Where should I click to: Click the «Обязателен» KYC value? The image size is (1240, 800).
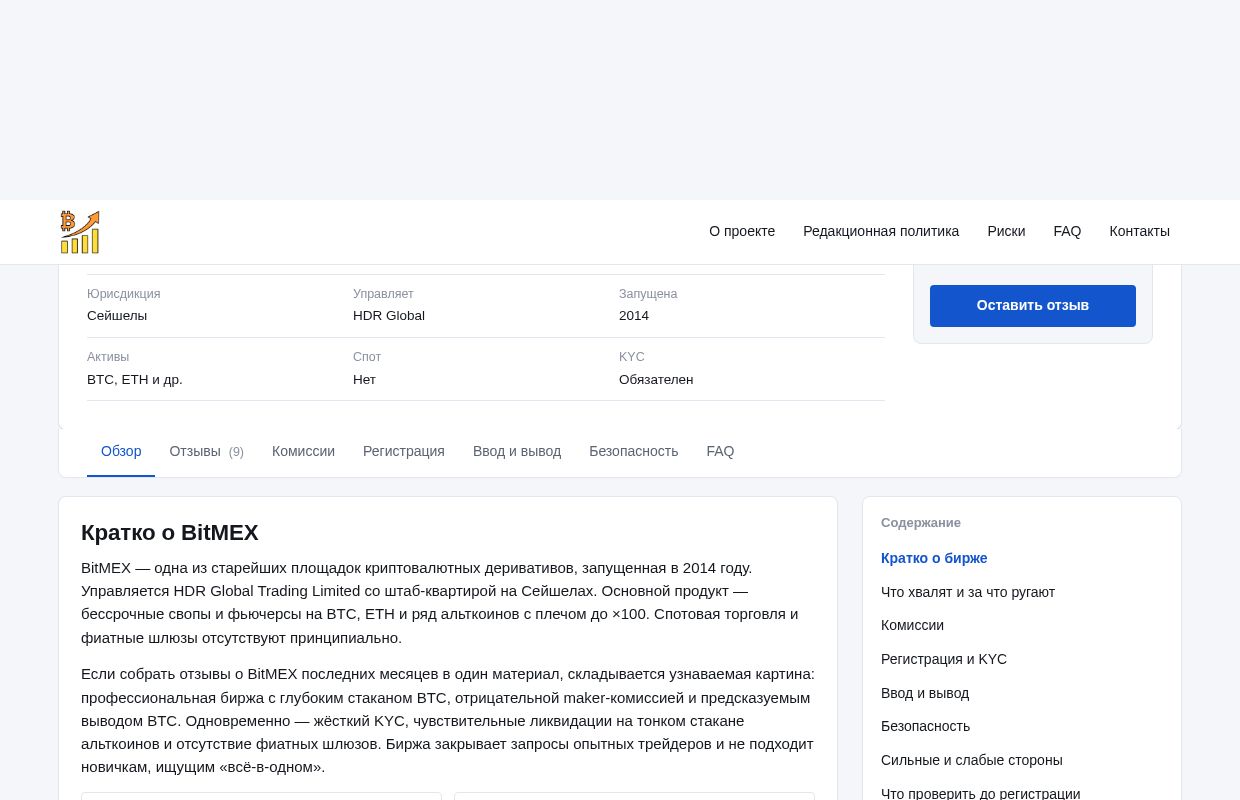tap(656, 380)
